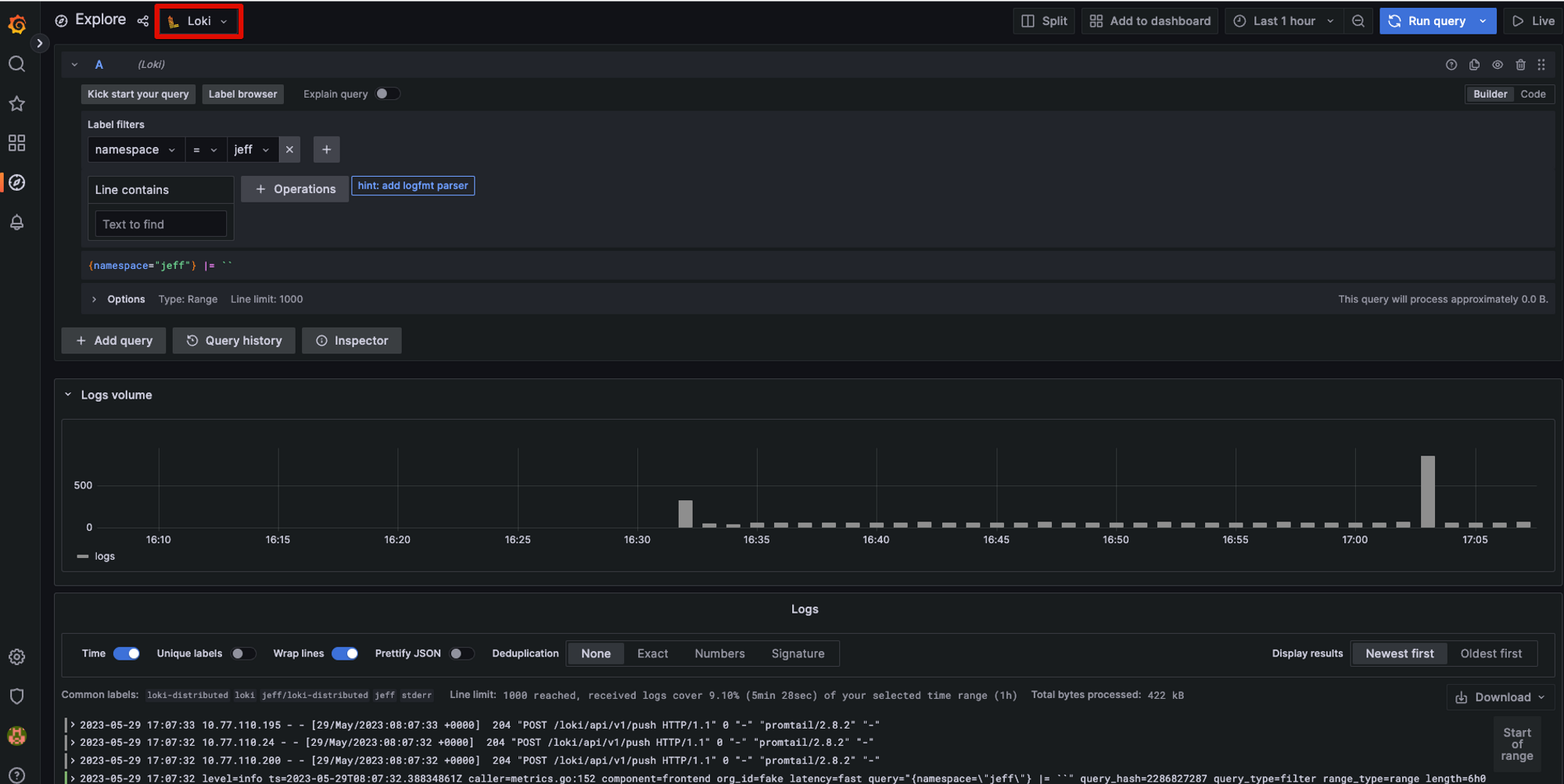Image resolution: width=1564 pixels, height=784 pixels.
Task: Open Split view
Action: [1044, 21]
